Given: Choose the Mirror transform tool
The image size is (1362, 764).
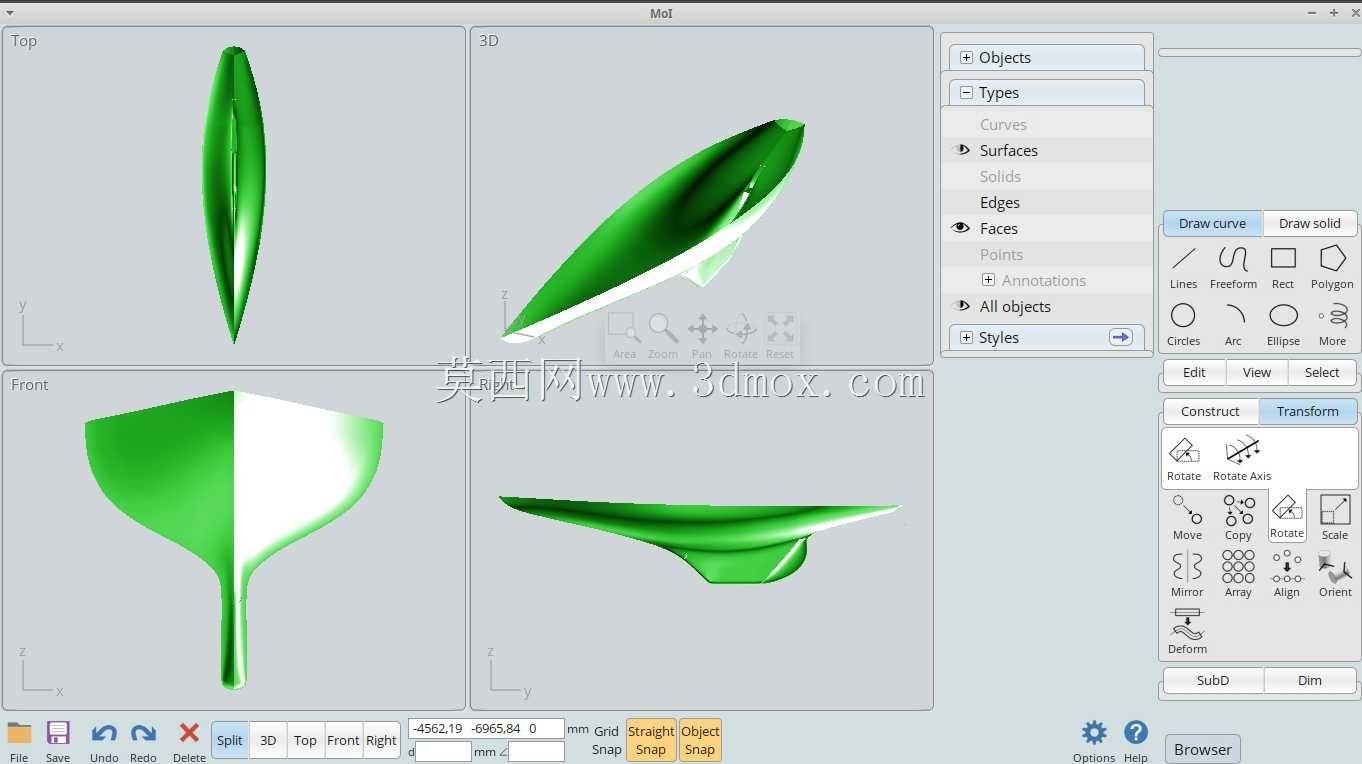Looking at the screenshot, I should (1187, 575).
